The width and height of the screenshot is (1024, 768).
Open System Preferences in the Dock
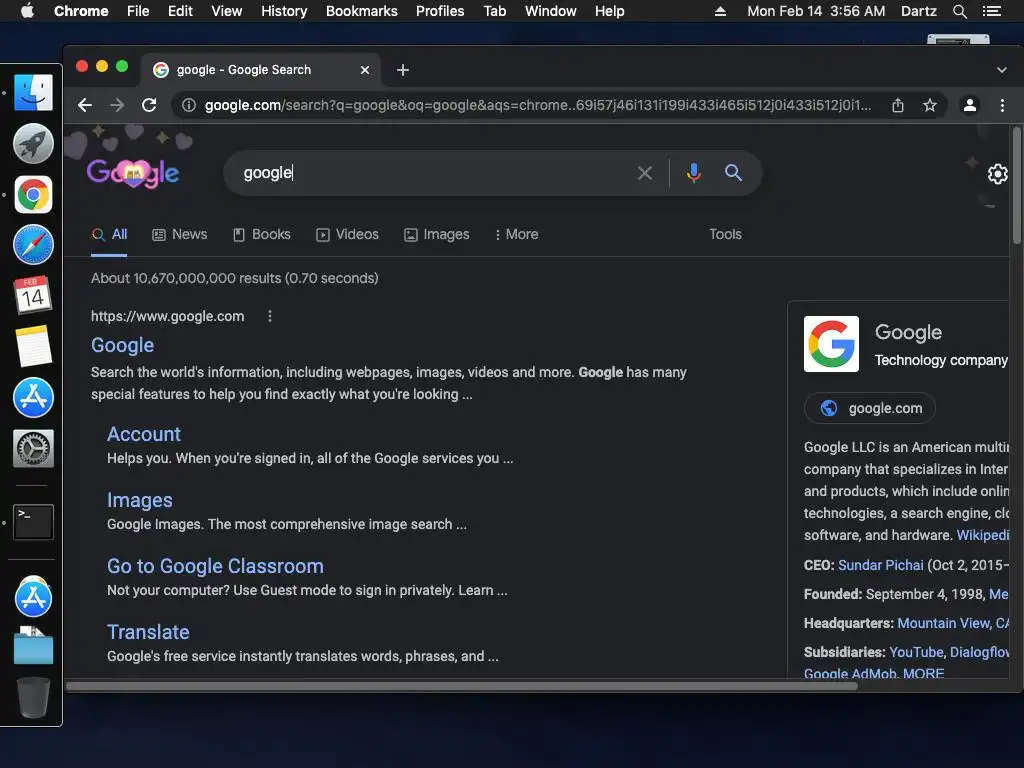coord(33,449)
